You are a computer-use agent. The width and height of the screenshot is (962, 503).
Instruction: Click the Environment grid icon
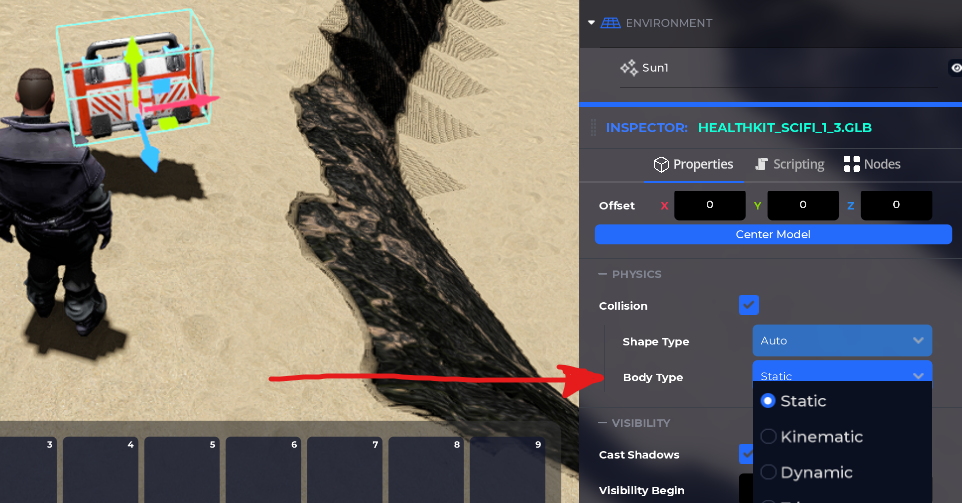609,23
